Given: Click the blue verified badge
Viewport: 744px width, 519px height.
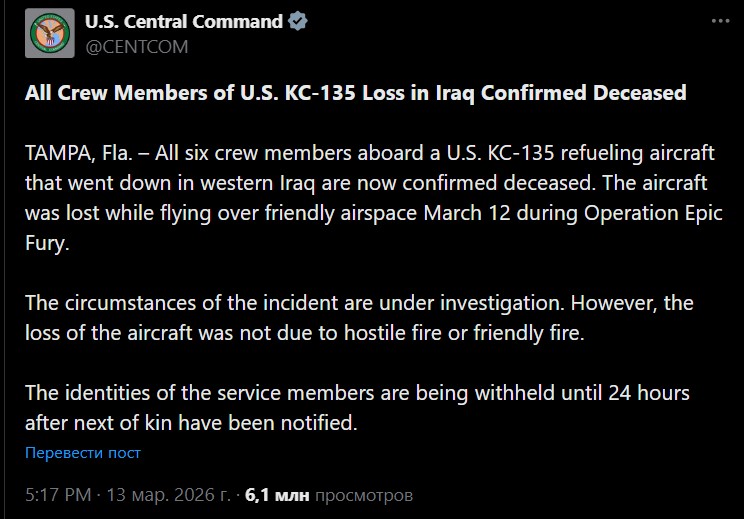Looking at the screenshot, I should click(x=297, y=22).
